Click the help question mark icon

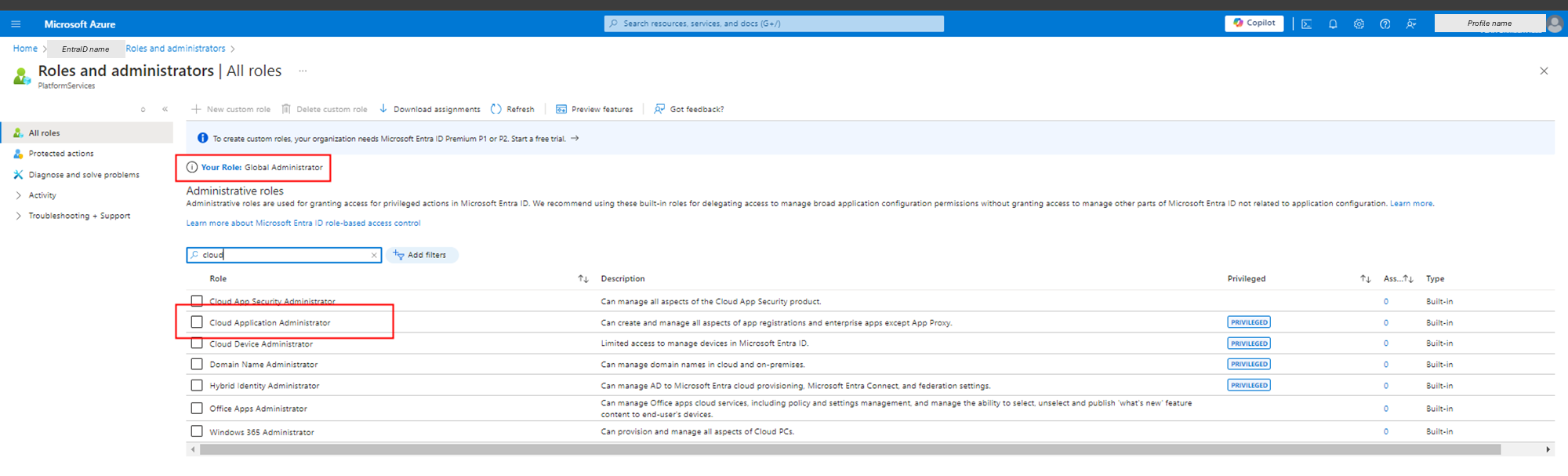1385,24
